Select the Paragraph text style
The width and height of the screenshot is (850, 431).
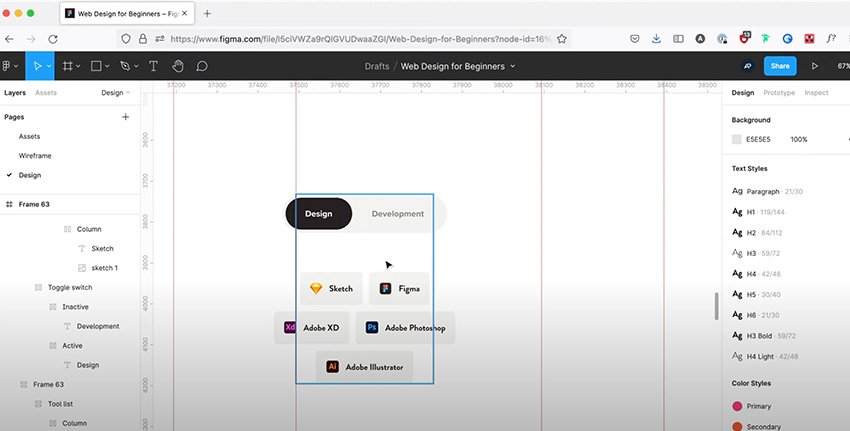767,191
